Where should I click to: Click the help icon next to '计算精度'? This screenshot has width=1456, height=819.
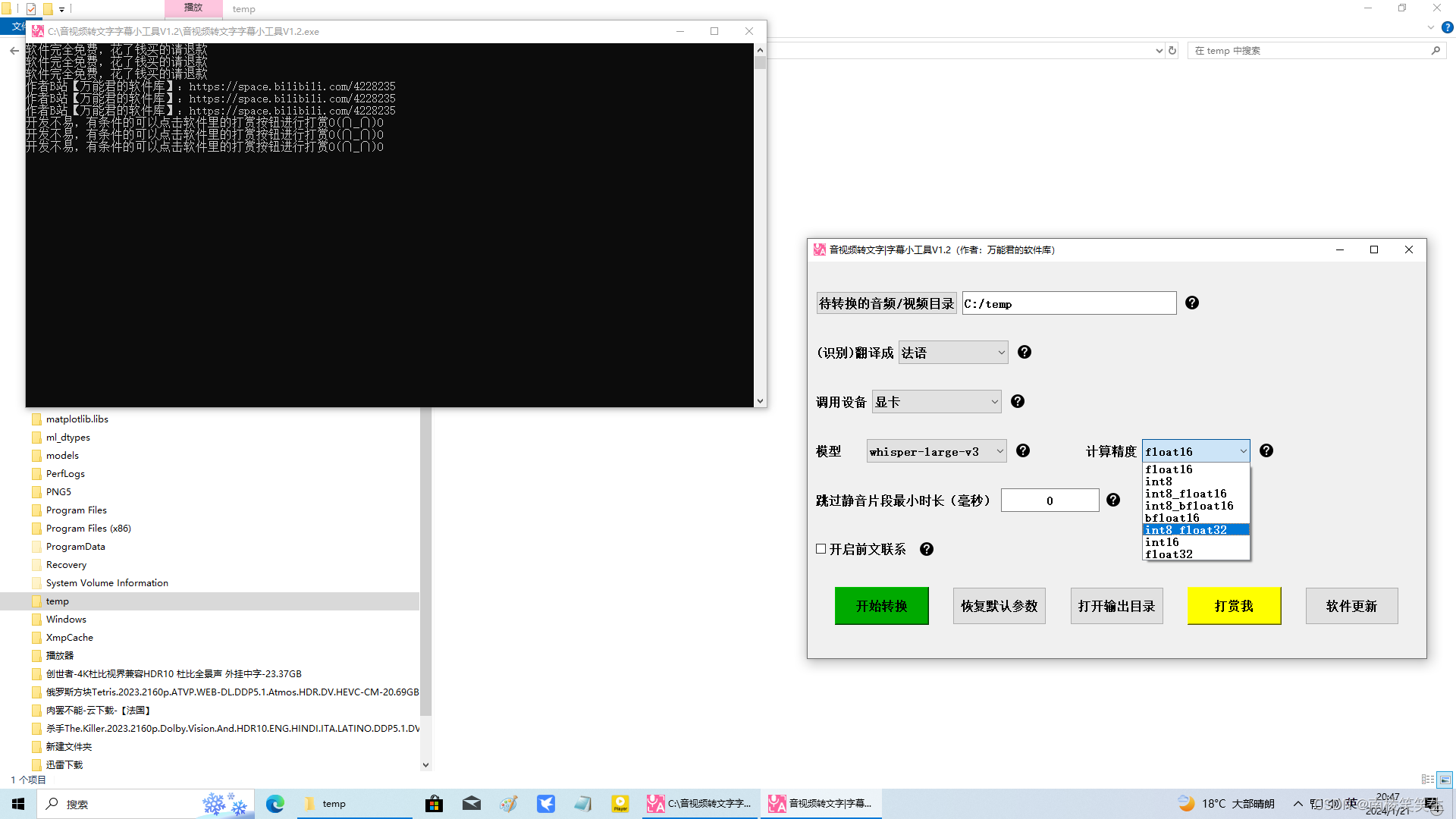pyautogui.click(x=1266, y=451)
